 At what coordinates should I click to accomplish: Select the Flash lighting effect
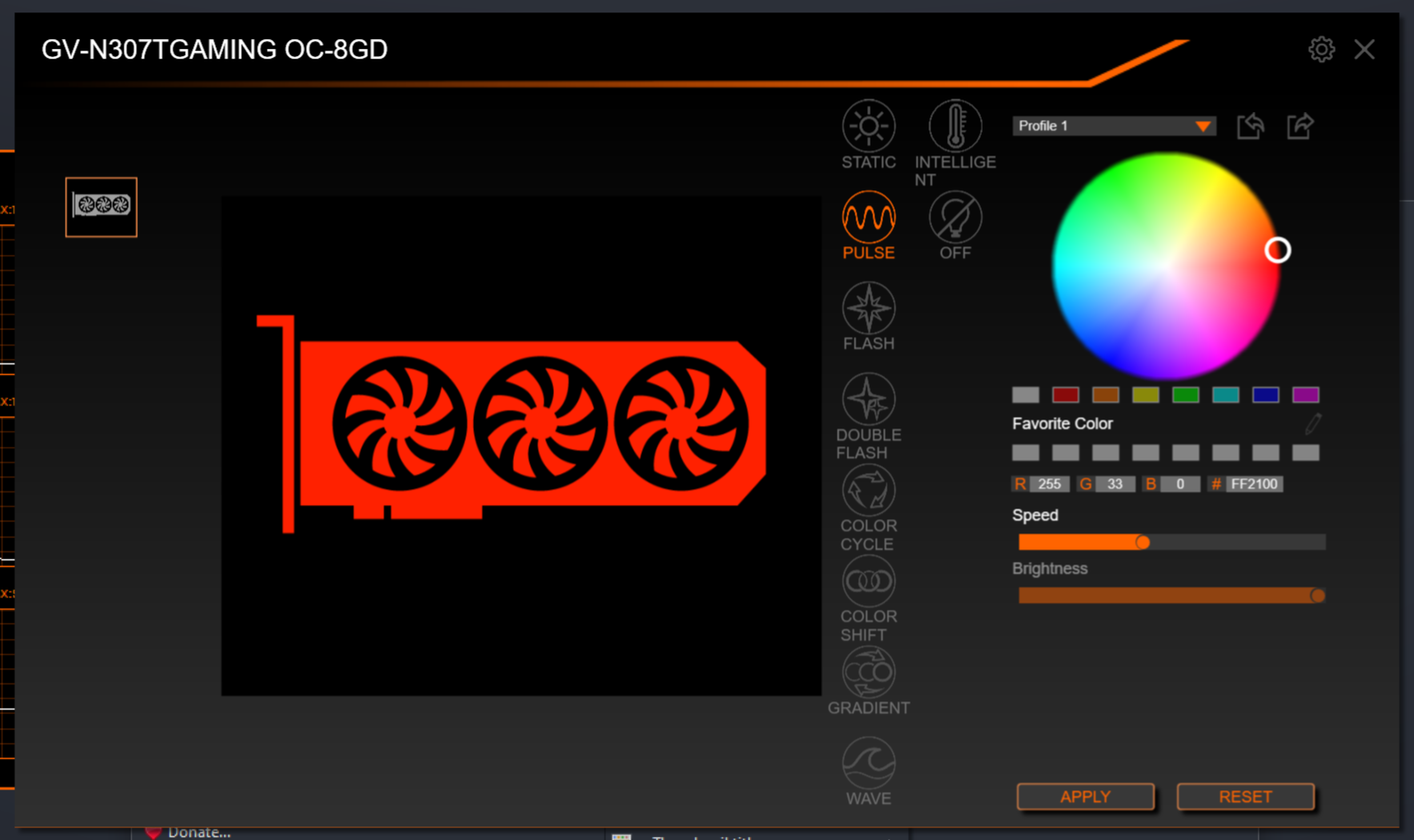click(x=868, y=308)
